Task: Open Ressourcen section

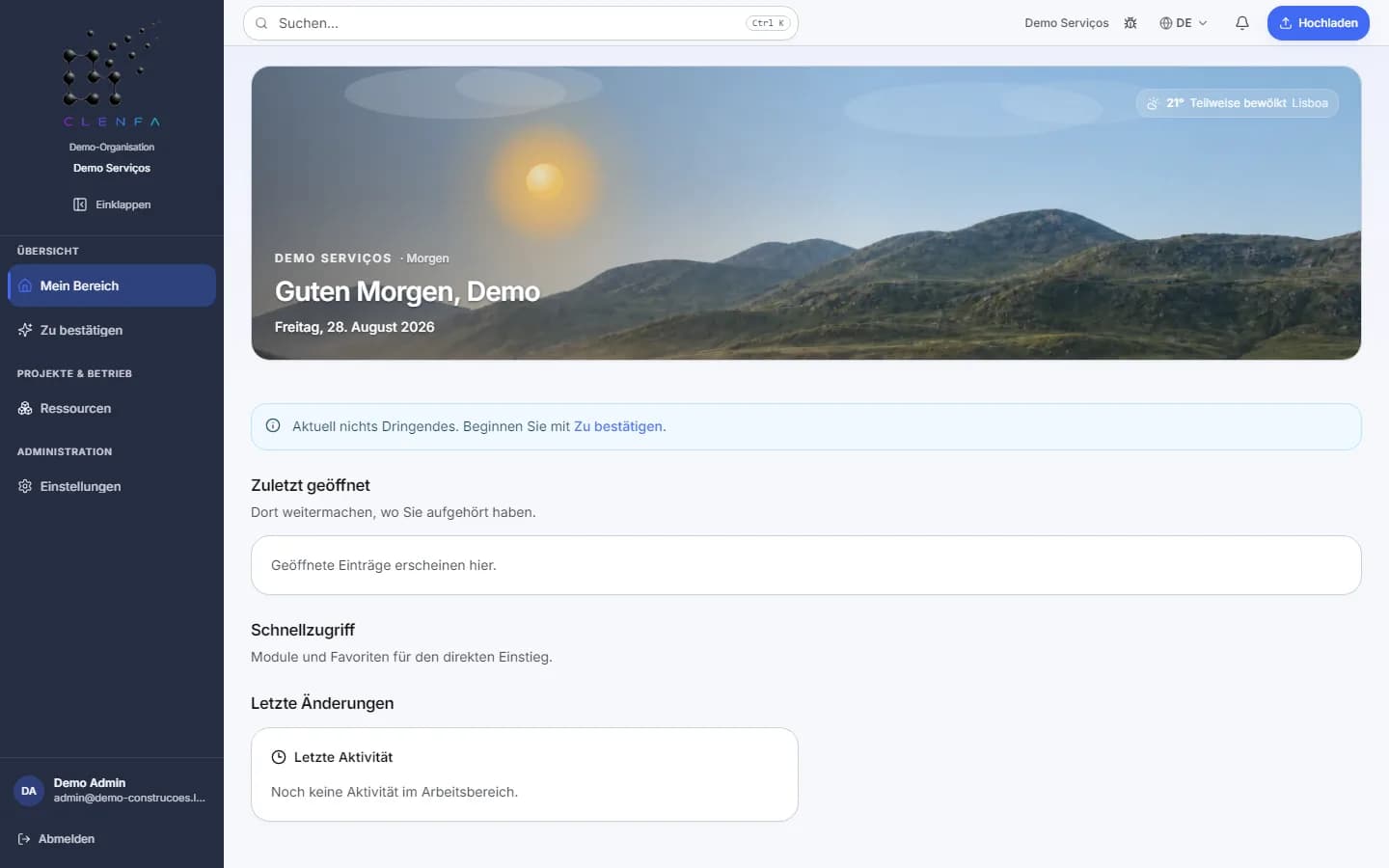Action: pos(112,408)
